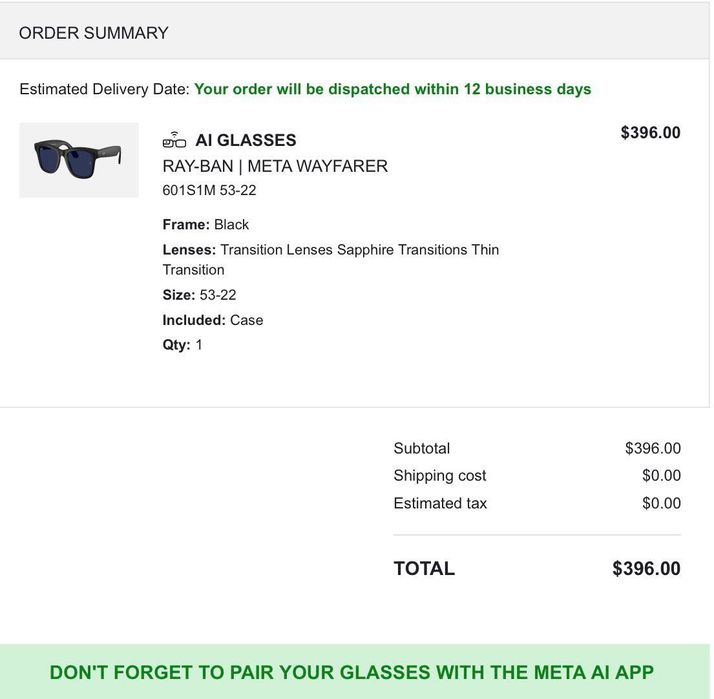Click the dispatch within 12 business days notice

tap(392, 89)
